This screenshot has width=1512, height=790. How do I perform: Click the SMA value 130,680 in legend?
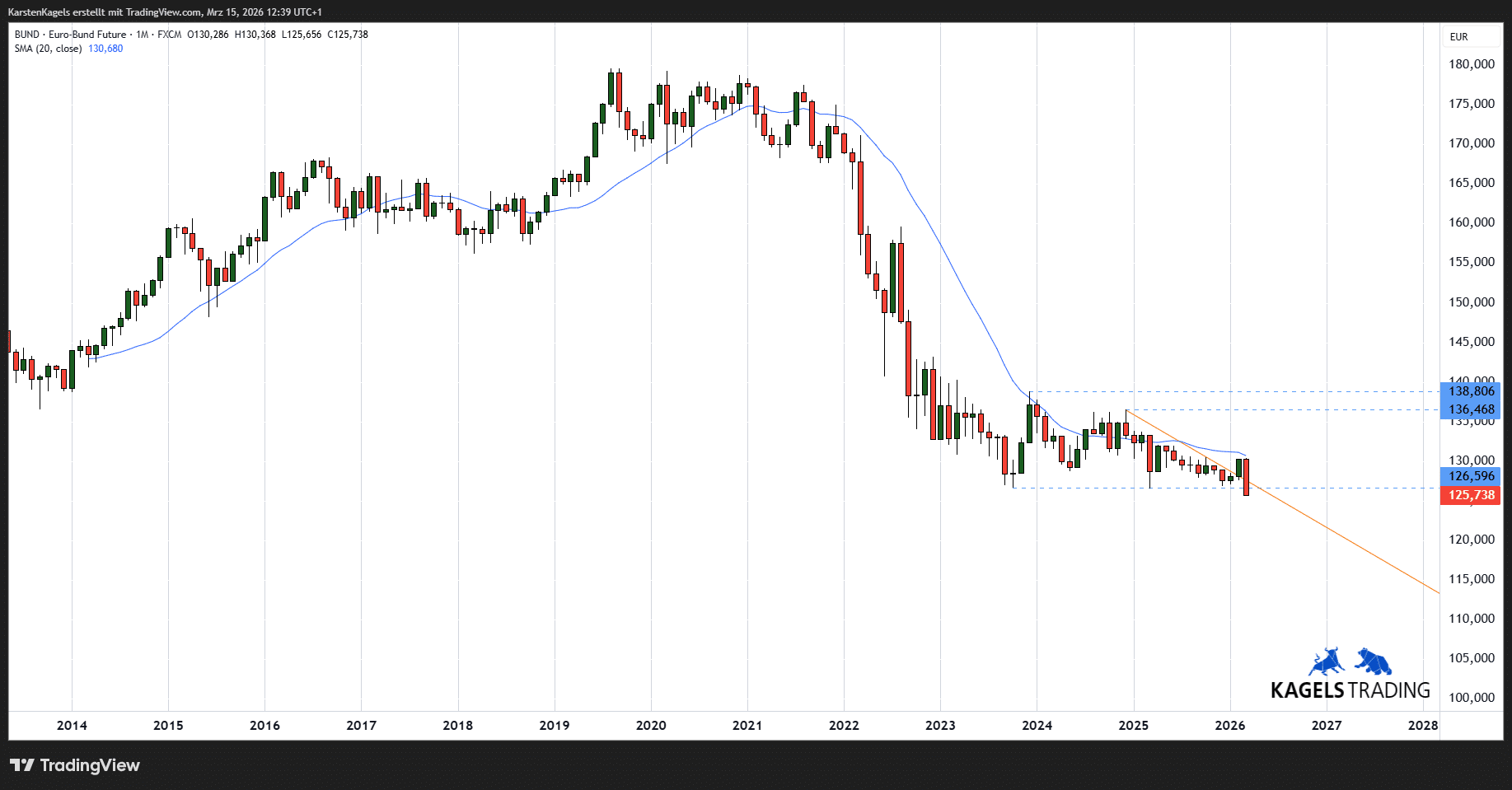(105, 49)
